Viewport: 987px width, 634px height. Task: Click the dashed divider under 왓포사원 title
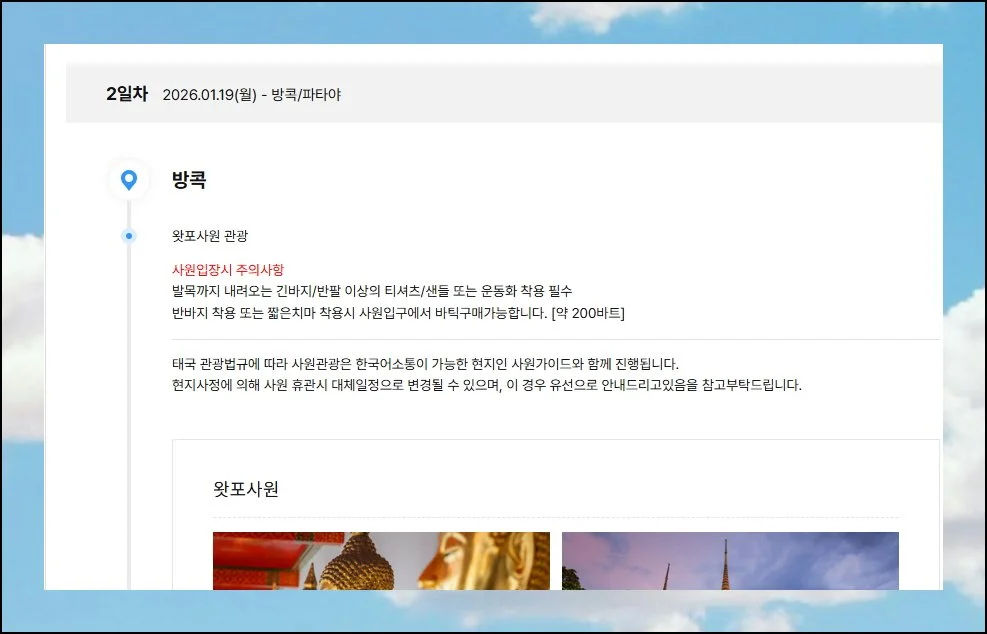pyautogui.click(x=555, y=518)
